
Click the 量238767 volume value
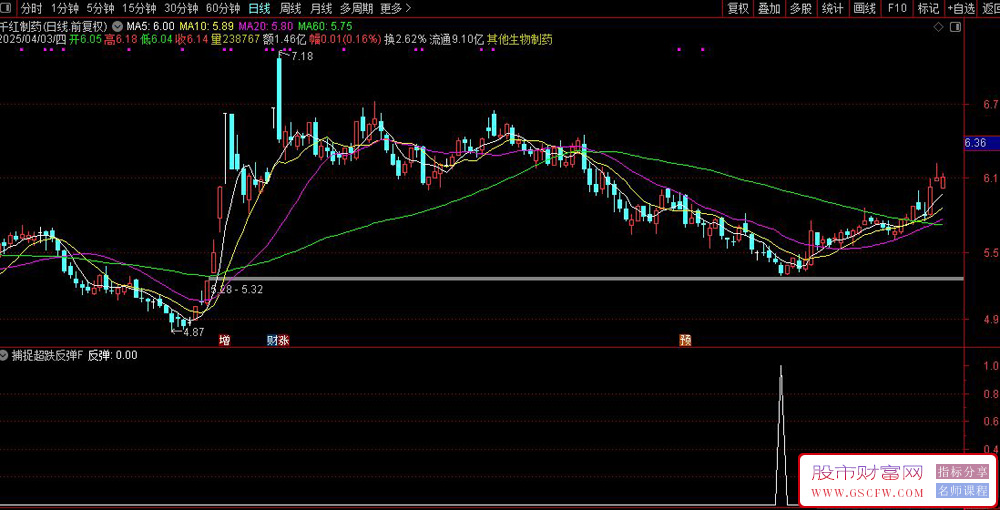235,39
